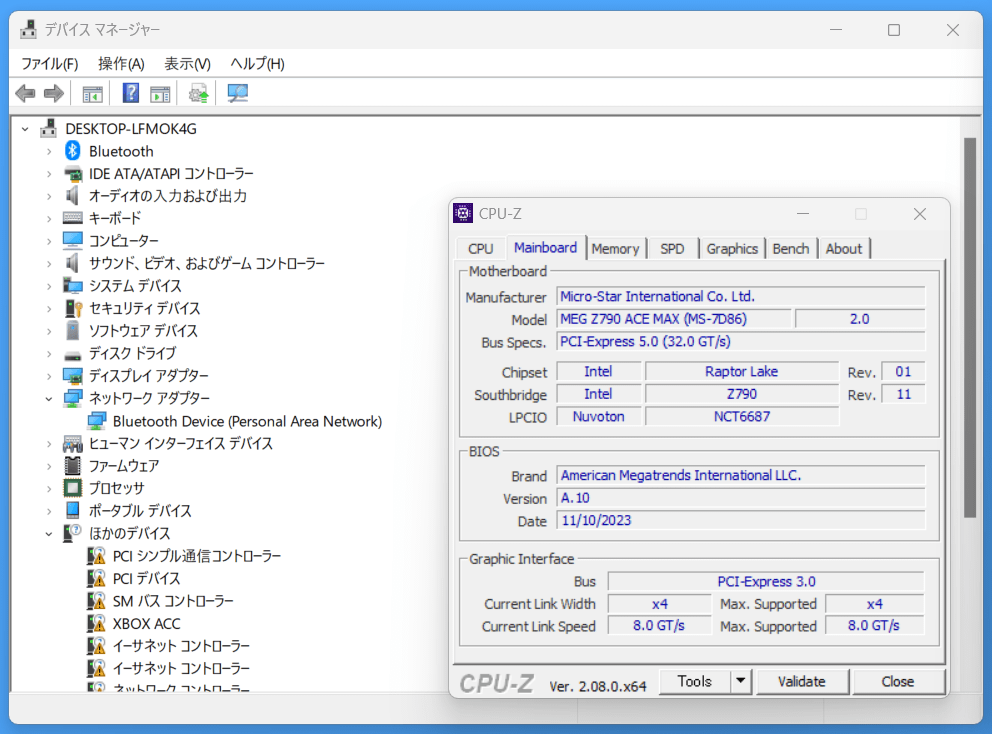This screenshot has height=734, width=992.
Task: Collapse the ほかのデバイス category arrow
Action: click(x=49, y=533)
